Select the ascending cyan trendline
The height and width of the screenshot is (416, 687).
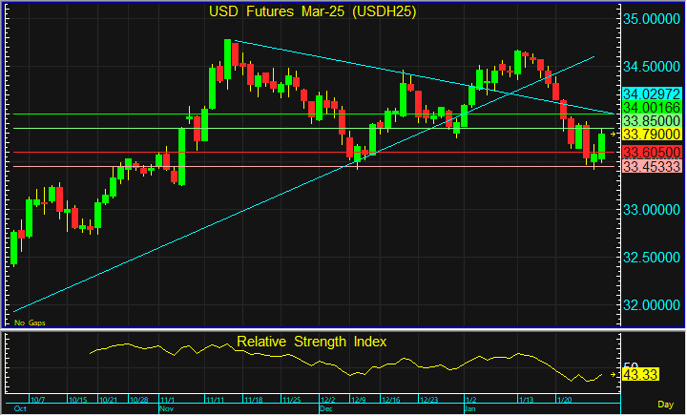pos(200,222)
